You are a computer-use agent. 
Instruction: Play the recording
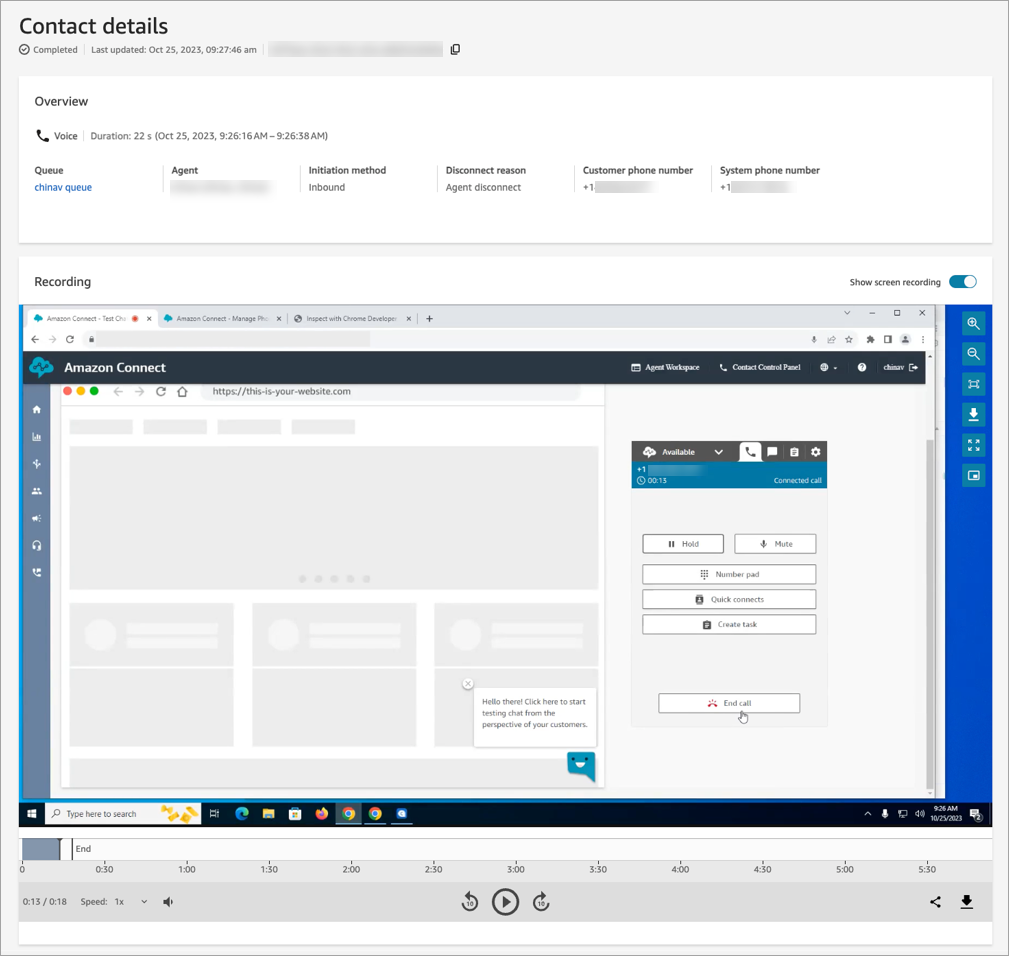pos(505,902)
